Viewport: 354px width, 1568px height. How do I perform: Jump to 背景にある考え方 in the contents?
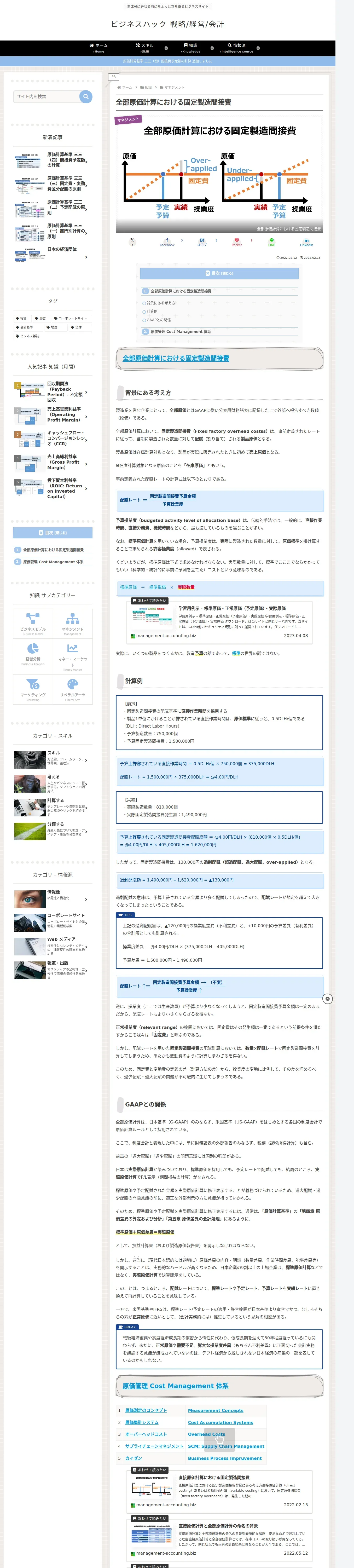161,303
